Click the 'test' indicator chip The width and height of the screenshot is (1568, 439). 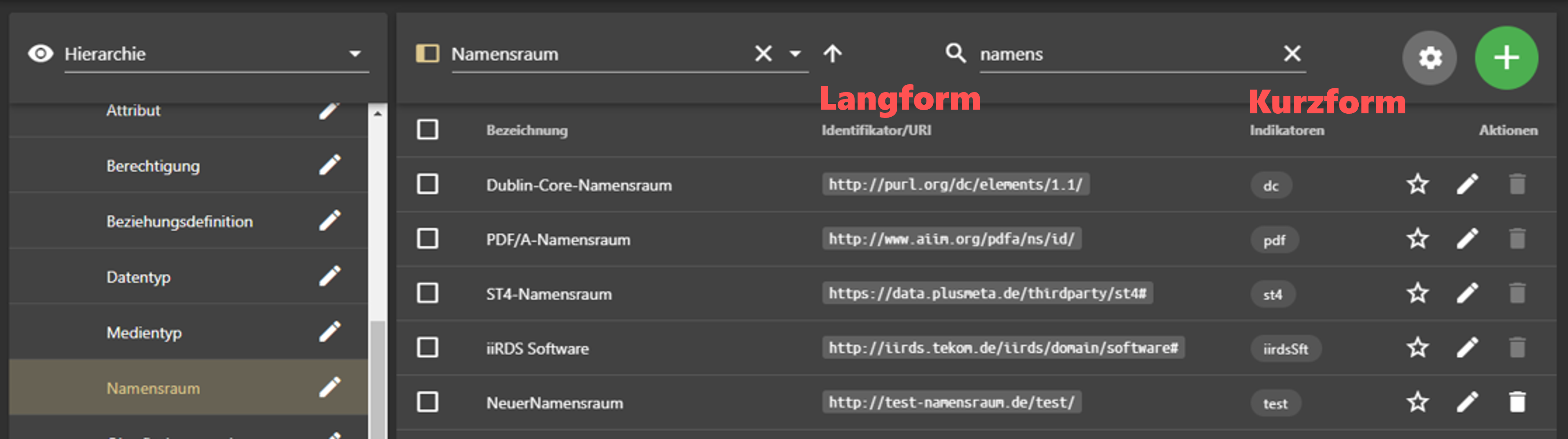[1275, 403]
